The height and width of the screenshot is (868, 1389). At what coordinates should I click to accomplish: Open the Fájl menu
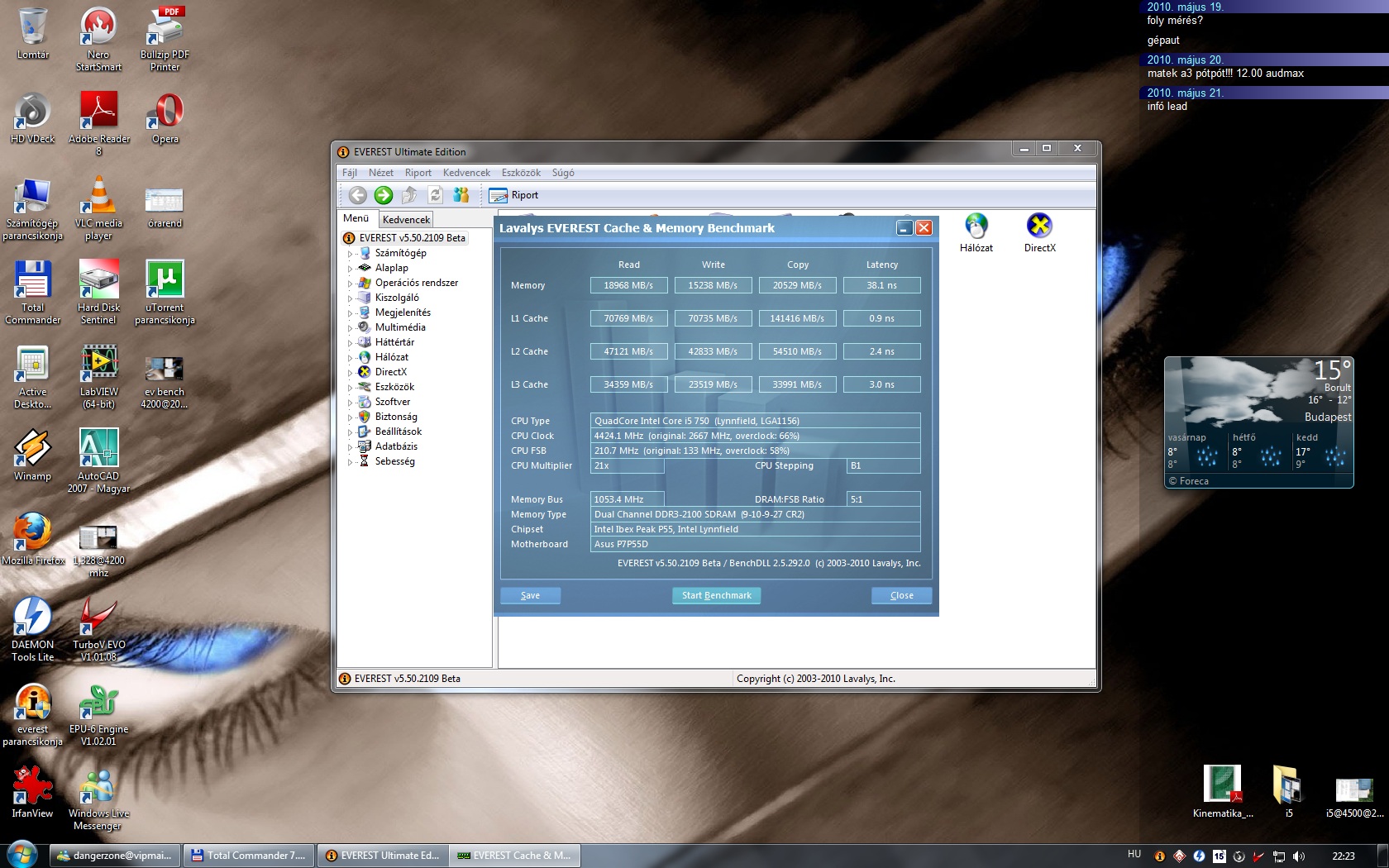point(350,173)
